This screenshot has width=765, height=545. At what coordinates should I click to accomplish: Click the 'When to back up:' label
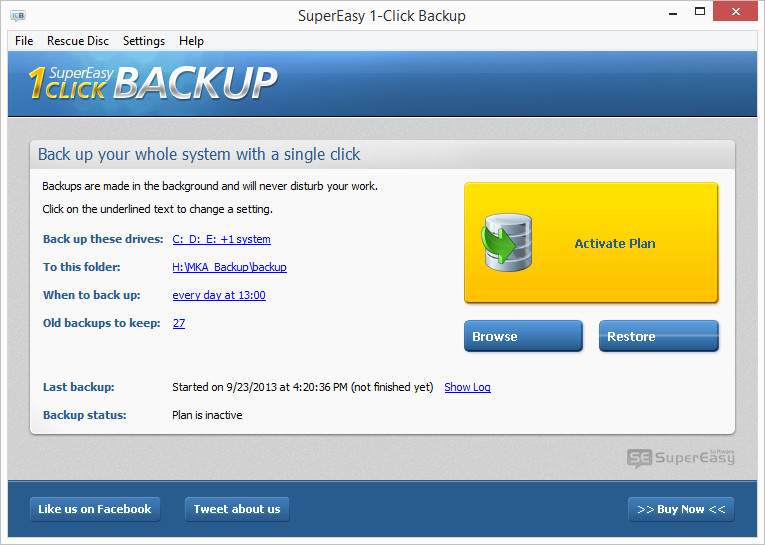click(x=92, y=295)
